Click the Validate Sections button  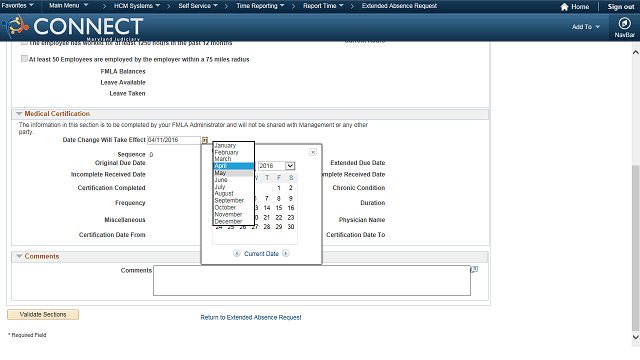pyautogui.click(x=43, y=314)
